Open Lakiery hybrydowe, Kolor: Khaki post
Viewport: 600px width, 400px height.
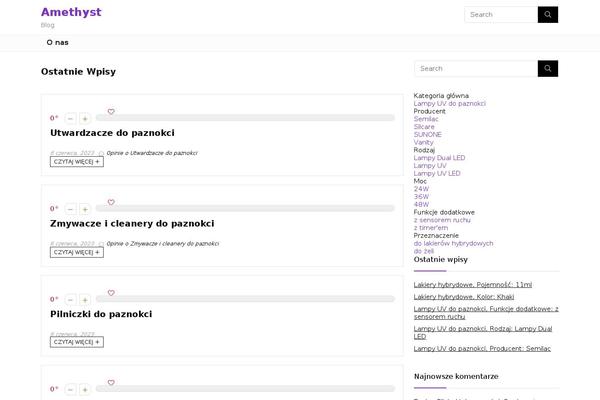(464, 297)
